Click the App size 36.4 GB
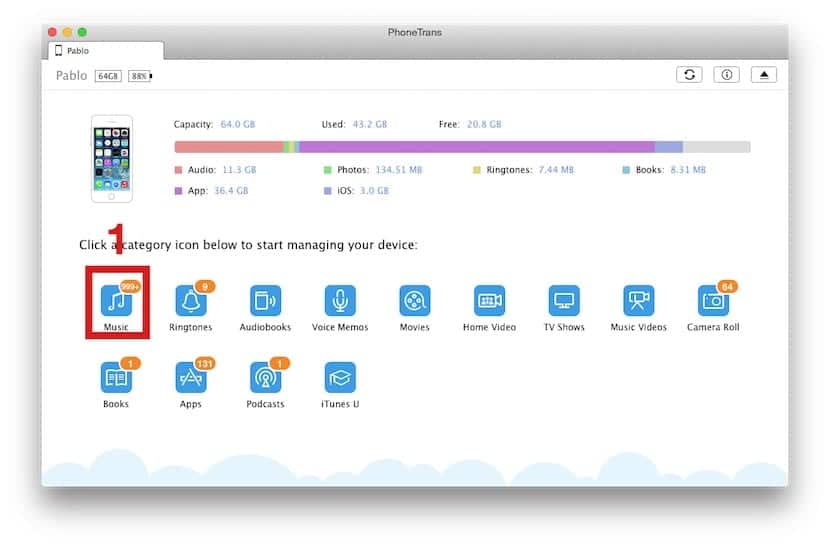The width and height of the screenshot is (830, 546). [231, 191]
